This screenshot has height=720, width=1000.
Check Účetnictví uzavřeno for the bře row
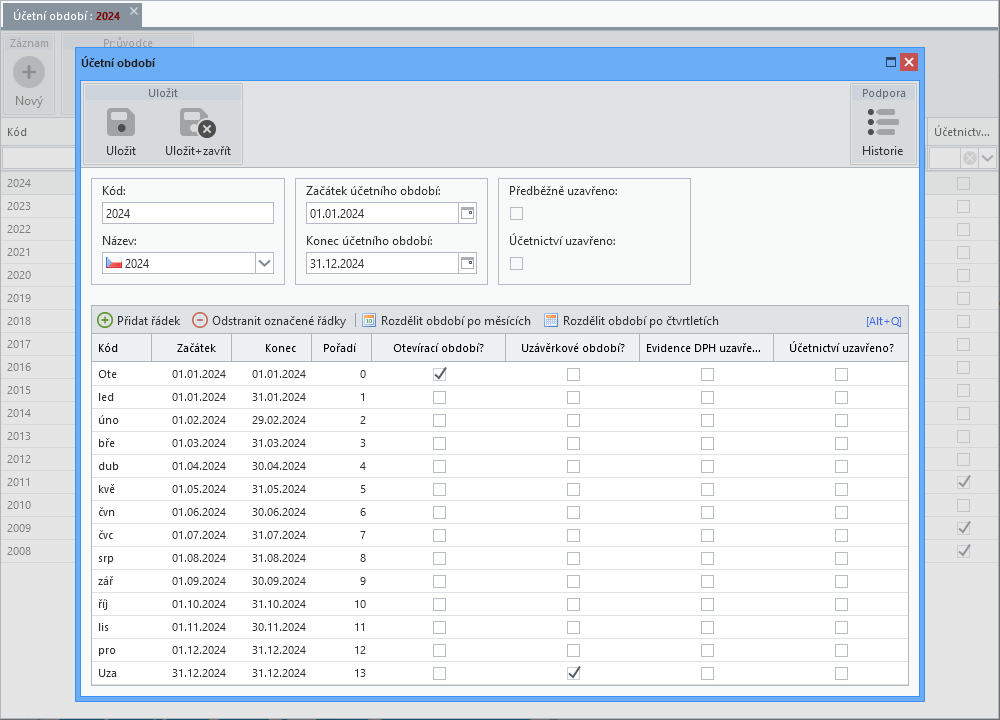click(841, 443)
